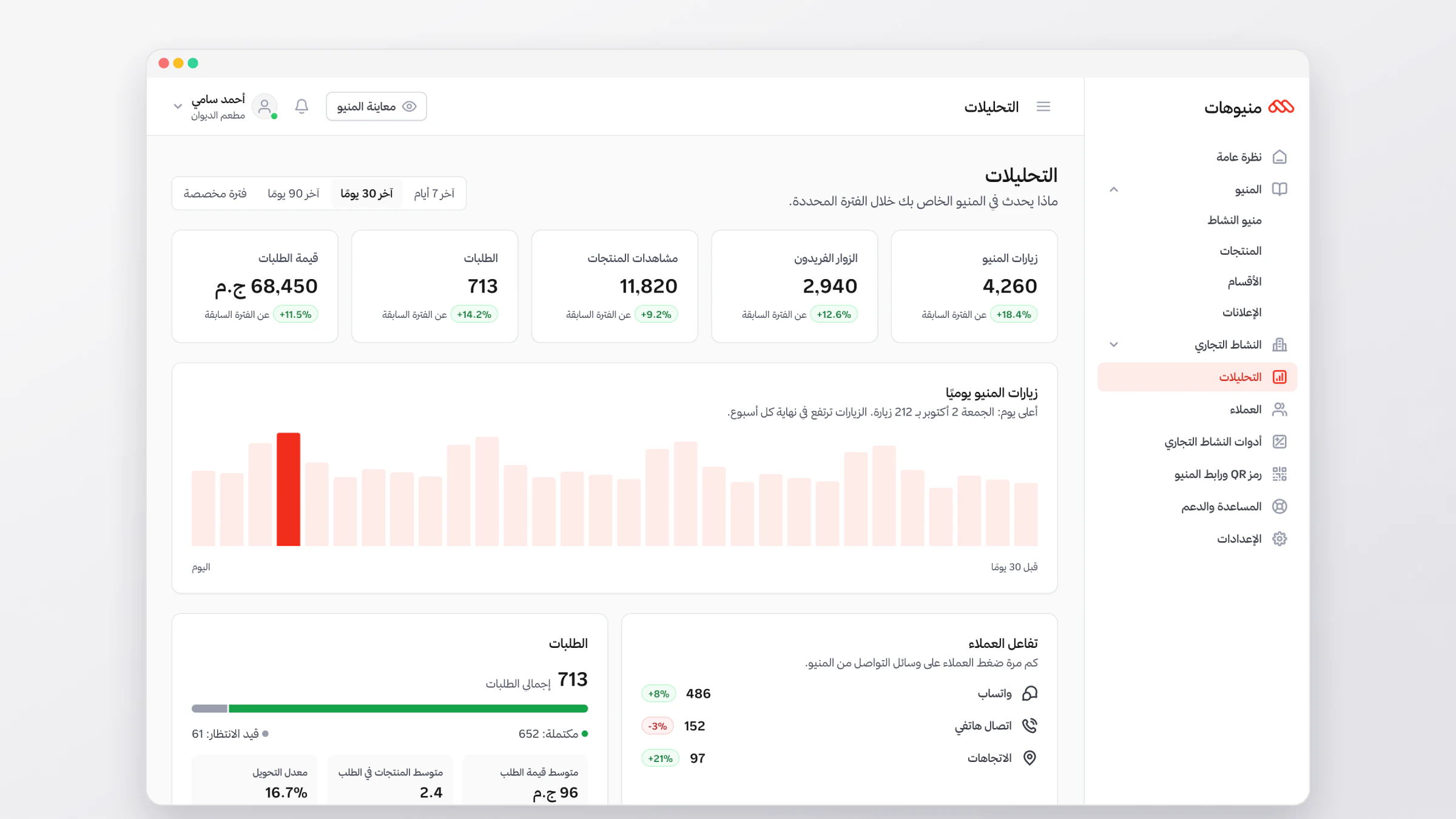Click قيد الانتظار: 61 legend

[x=230, y=734]
